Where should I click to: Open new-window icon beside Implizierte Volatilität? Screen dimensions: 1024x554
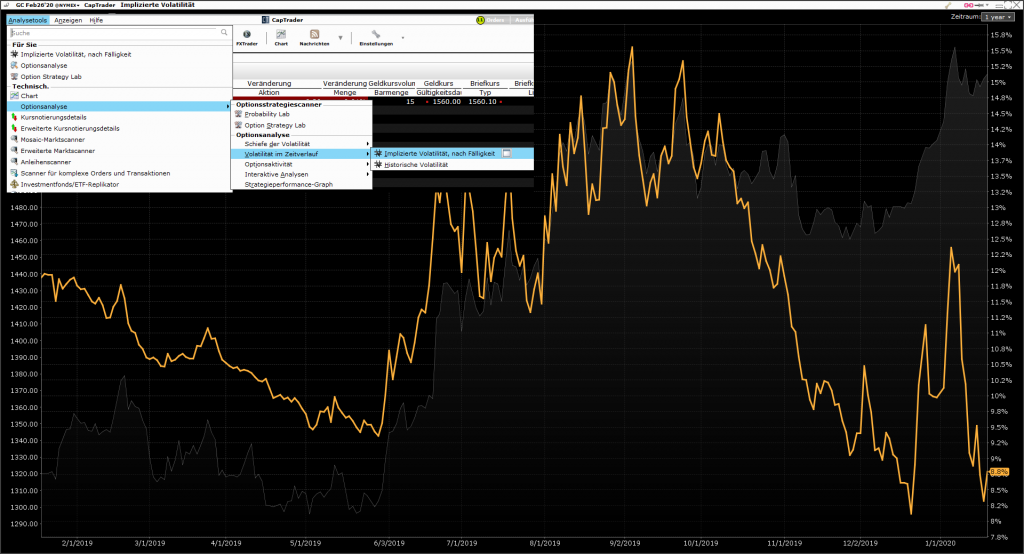tap(507, 154)
